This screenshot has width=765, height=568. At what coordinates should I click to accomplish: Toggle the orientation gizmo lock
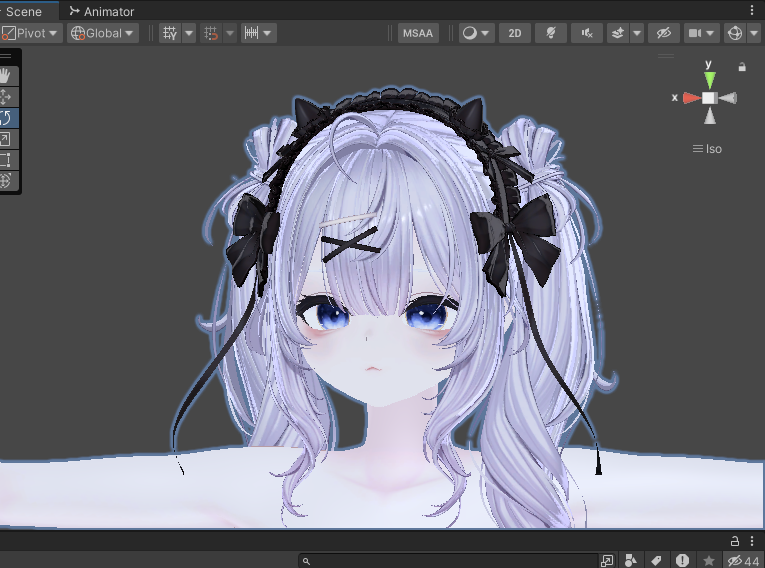pyautogui.click(x=742, y=67)
